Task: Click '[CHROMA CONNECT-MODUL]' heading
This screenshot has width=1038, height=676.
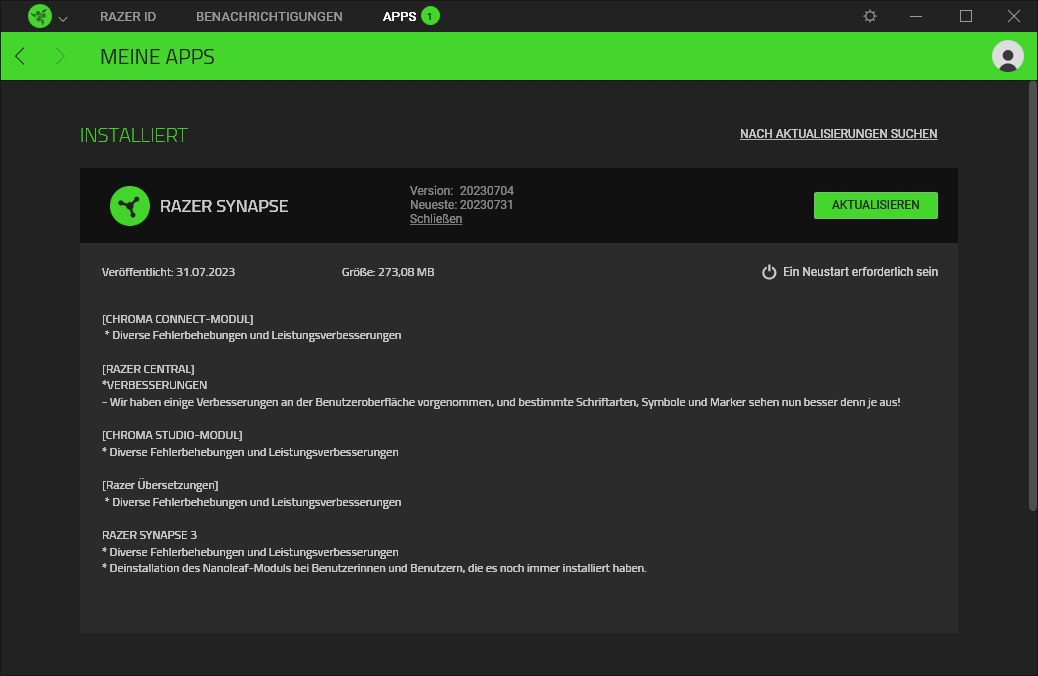Action: (x=177, y=319)
